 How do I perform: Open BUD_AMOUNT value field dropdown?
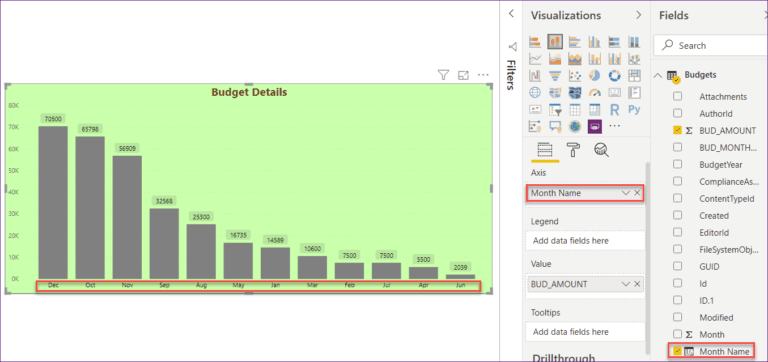625,284
